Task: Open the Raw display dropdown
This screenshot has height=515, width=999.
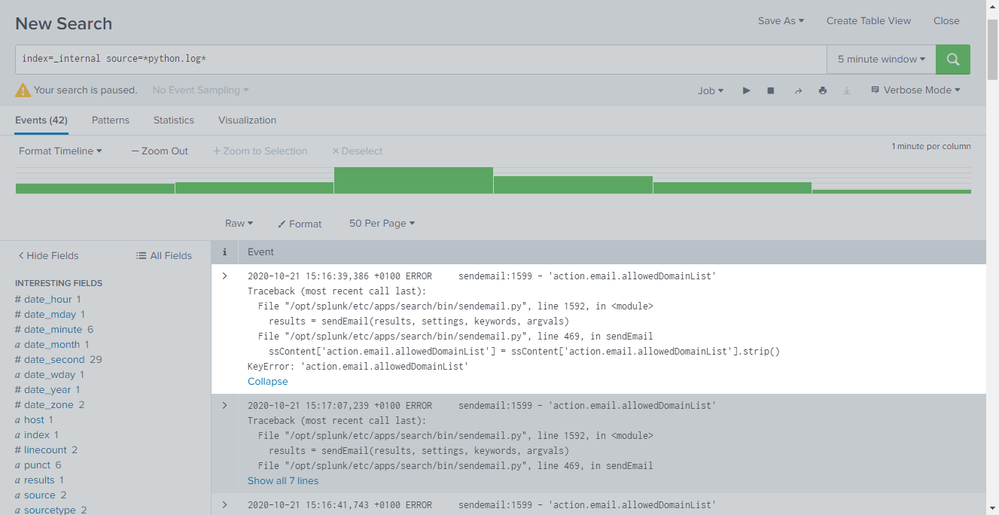Action: click(x=239, y=224)
